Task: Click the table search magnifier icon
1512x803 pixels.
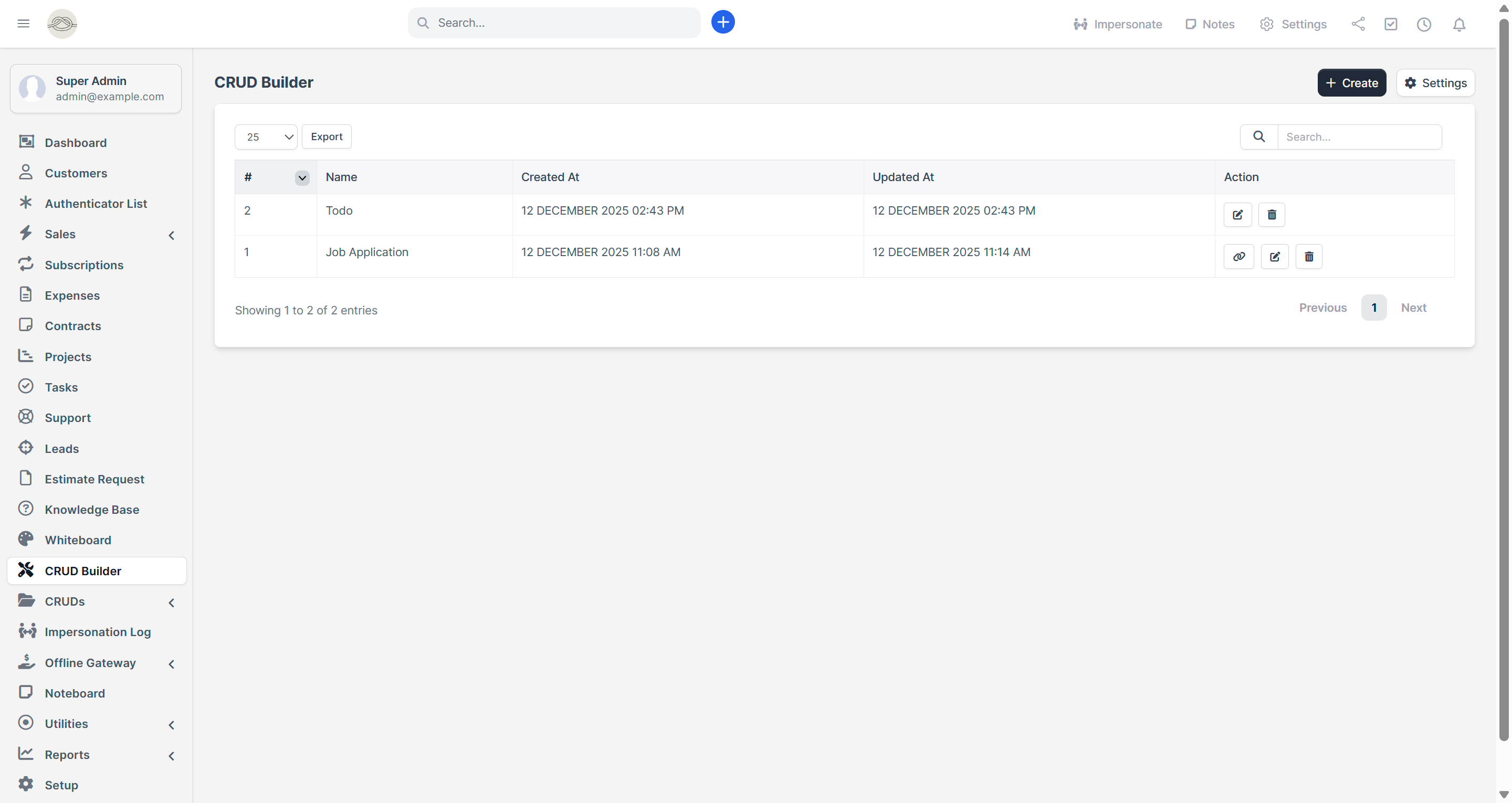Action: (x=1258, y=137)
